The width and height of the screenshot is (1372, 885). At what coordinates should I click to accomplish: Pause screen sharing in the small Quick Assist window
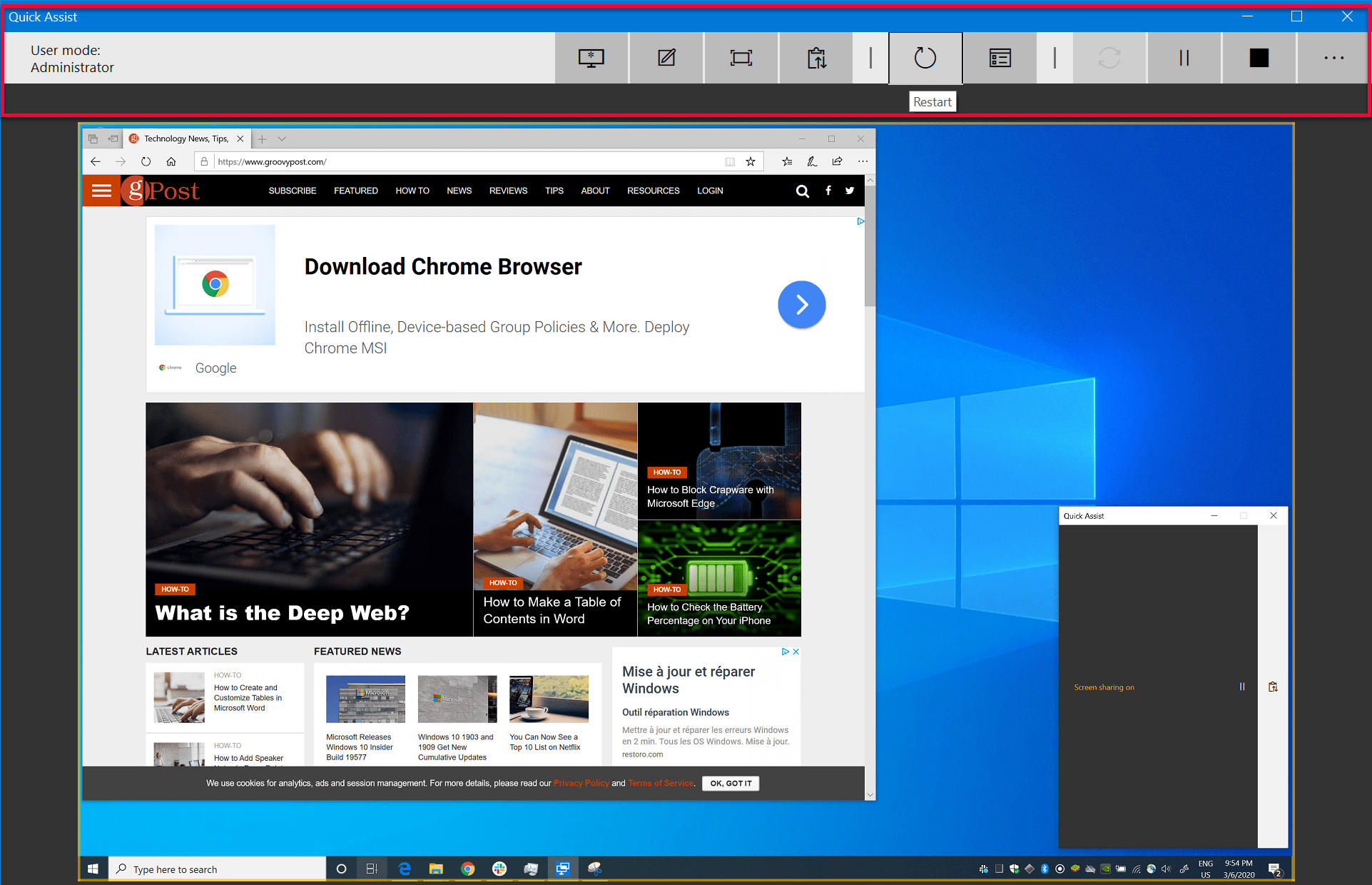[1242, 687]
